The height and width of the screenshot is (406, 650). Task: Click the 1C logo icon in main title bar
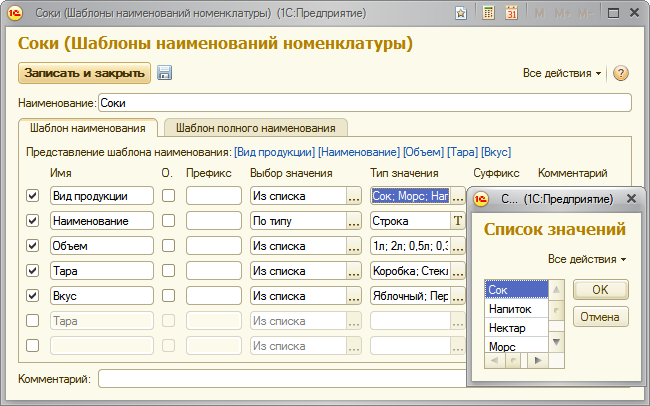(15, 13)
